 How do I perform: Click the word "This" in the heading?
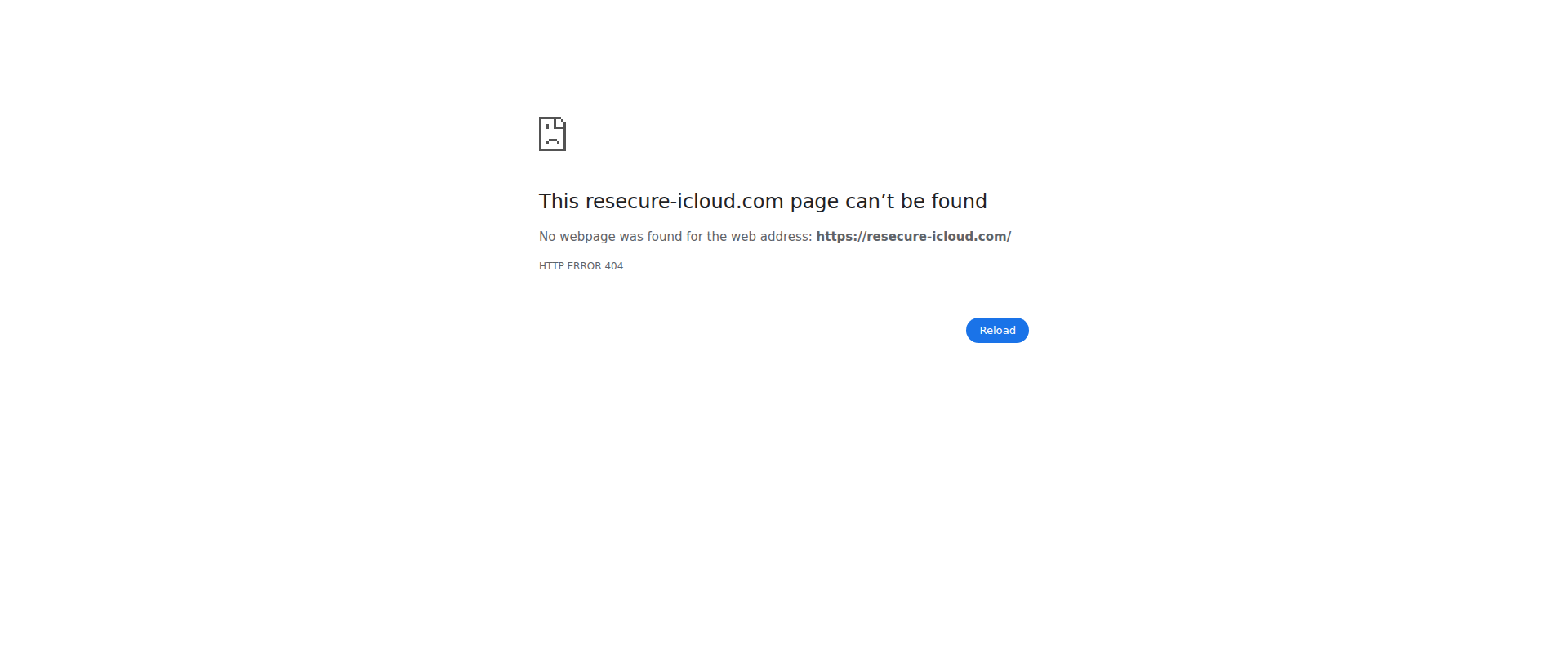pos(559,201)
